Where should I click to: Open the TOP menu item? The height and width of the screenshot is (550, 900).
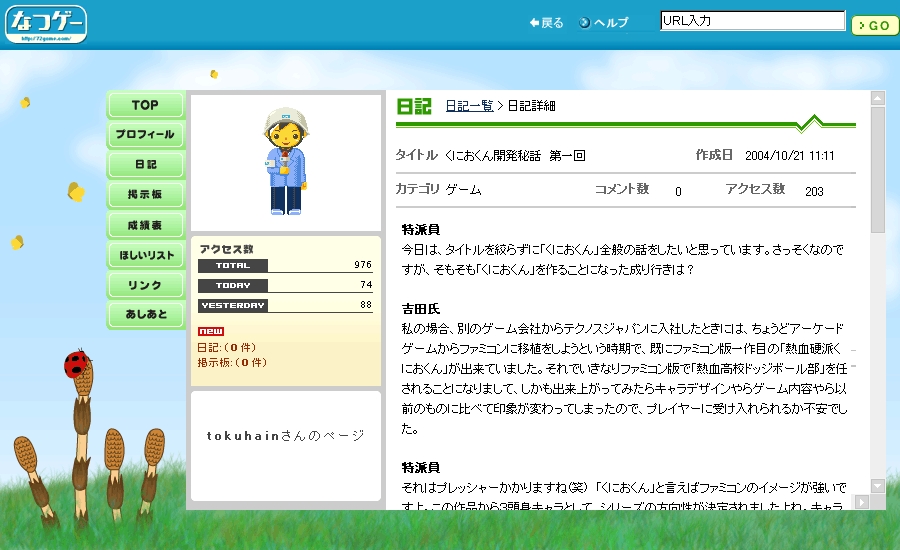(x=145, y=105)
